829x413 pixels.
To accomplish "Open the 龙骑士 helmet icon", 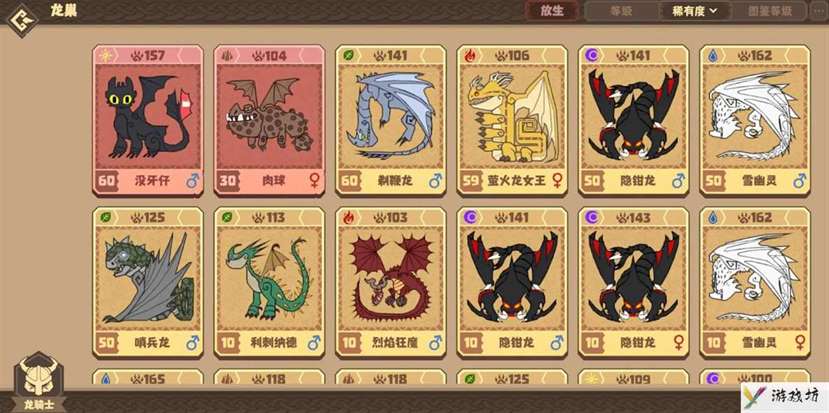I will click(x=38, y=378).
